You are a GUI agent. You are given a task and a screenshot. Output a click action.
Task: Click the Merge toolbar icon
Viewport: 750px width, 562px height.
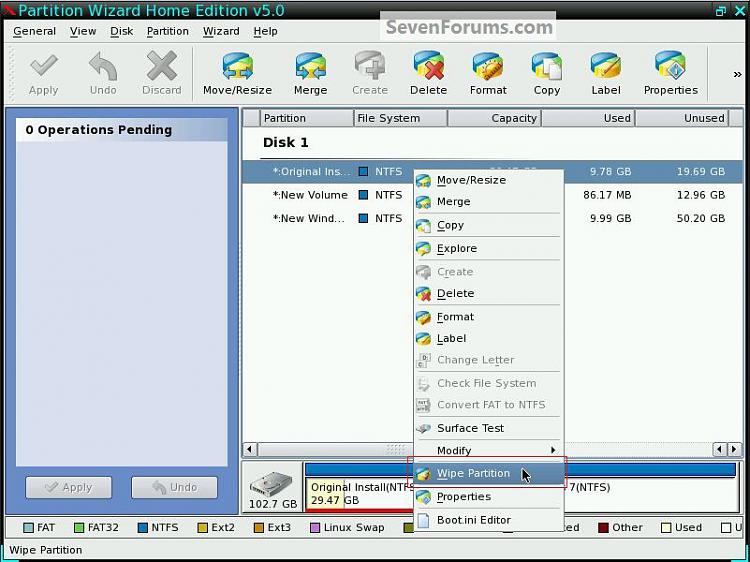310,66
